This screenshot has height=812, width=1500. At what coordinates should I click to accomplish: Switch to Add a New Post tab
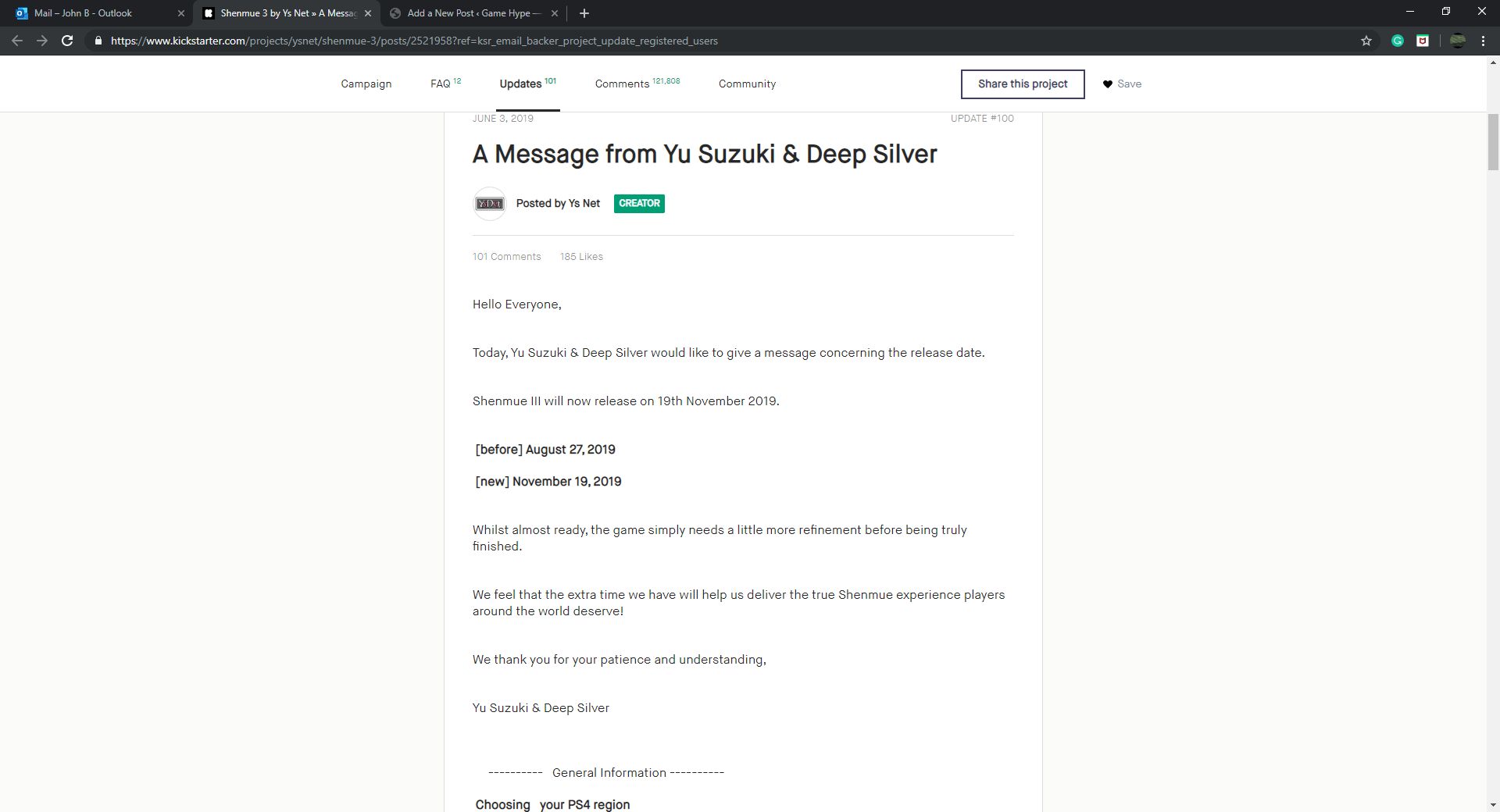click(x=473, y=13)
